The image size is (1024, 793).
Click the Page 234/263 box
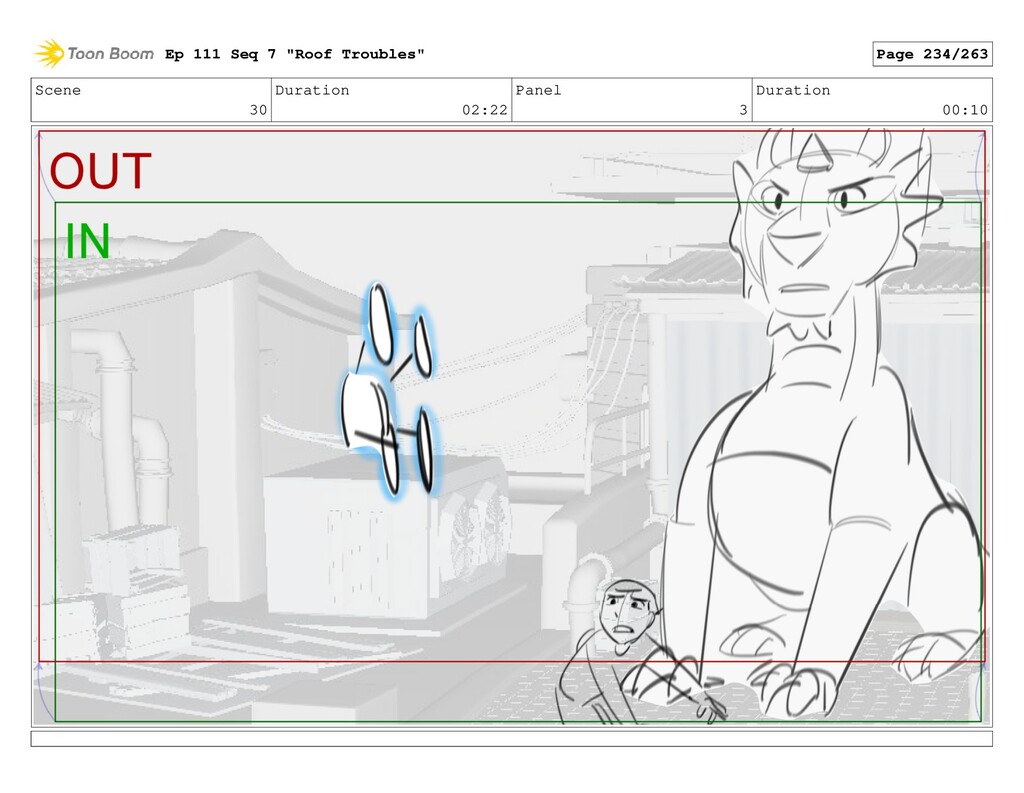(932, 54)
